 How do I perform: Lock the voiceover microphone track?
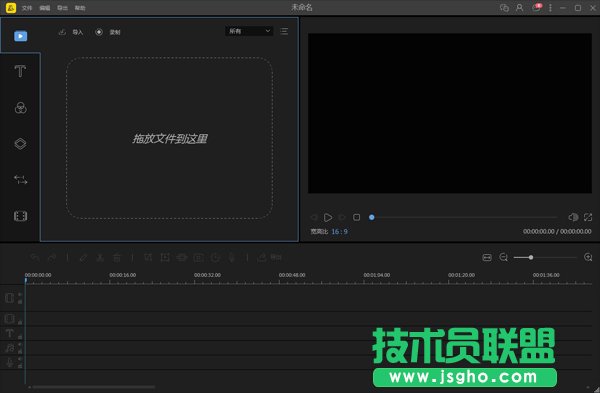tap(20, 366)
